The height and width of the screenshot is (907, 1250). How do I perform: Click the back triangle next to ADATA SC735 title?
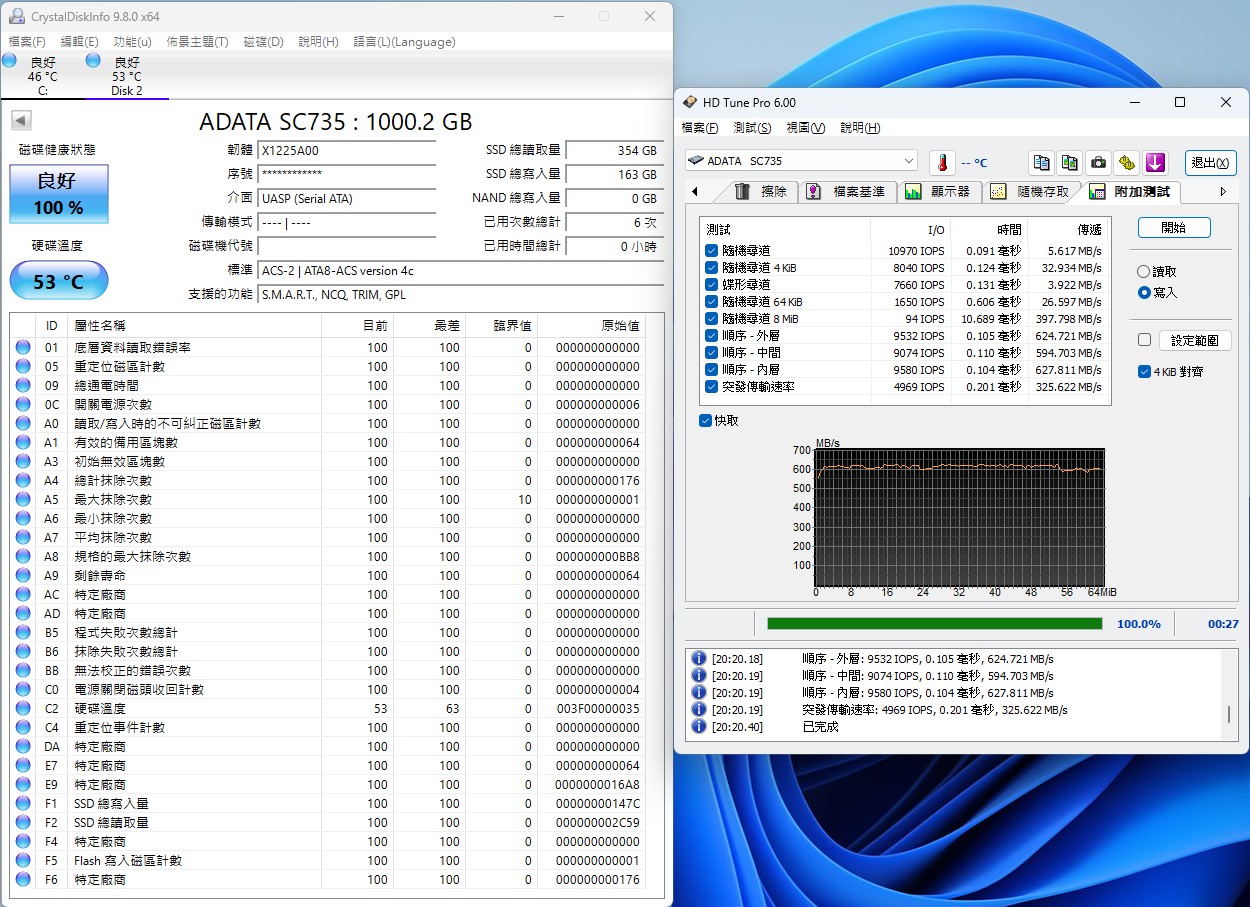click(x=21, y=121)
